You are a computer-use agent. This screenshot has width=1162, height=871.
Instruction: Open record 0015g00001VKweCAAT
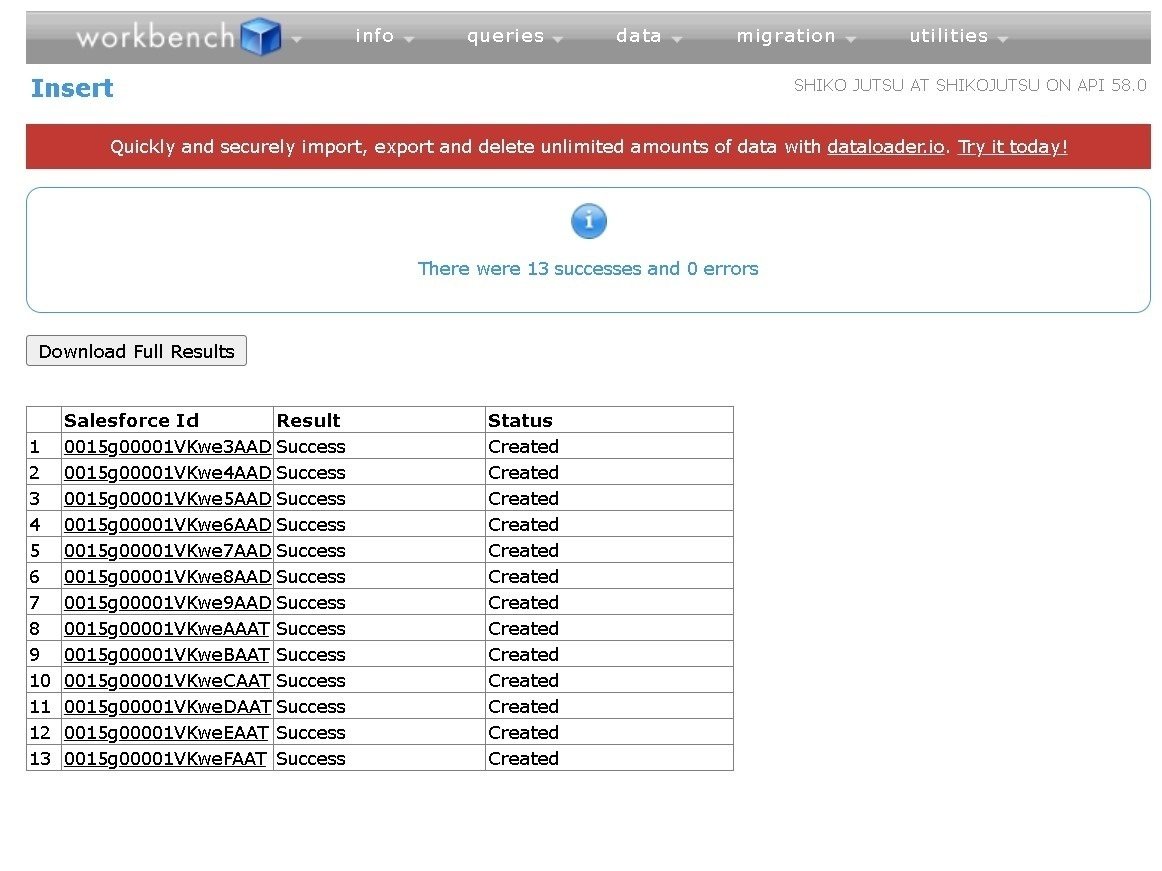click(167, 680)
